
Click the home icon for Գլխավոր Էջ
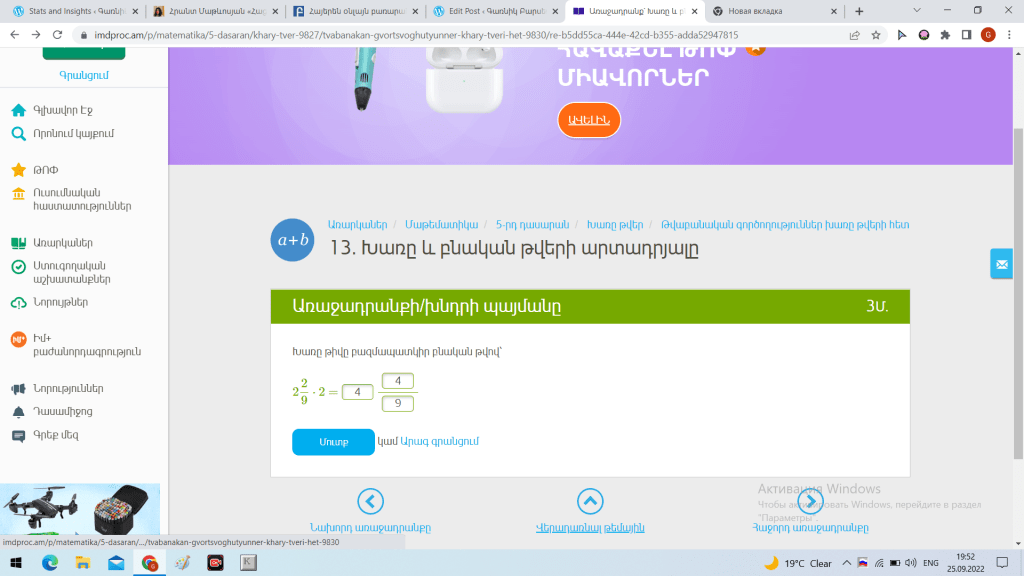click(x=18, y=110)
